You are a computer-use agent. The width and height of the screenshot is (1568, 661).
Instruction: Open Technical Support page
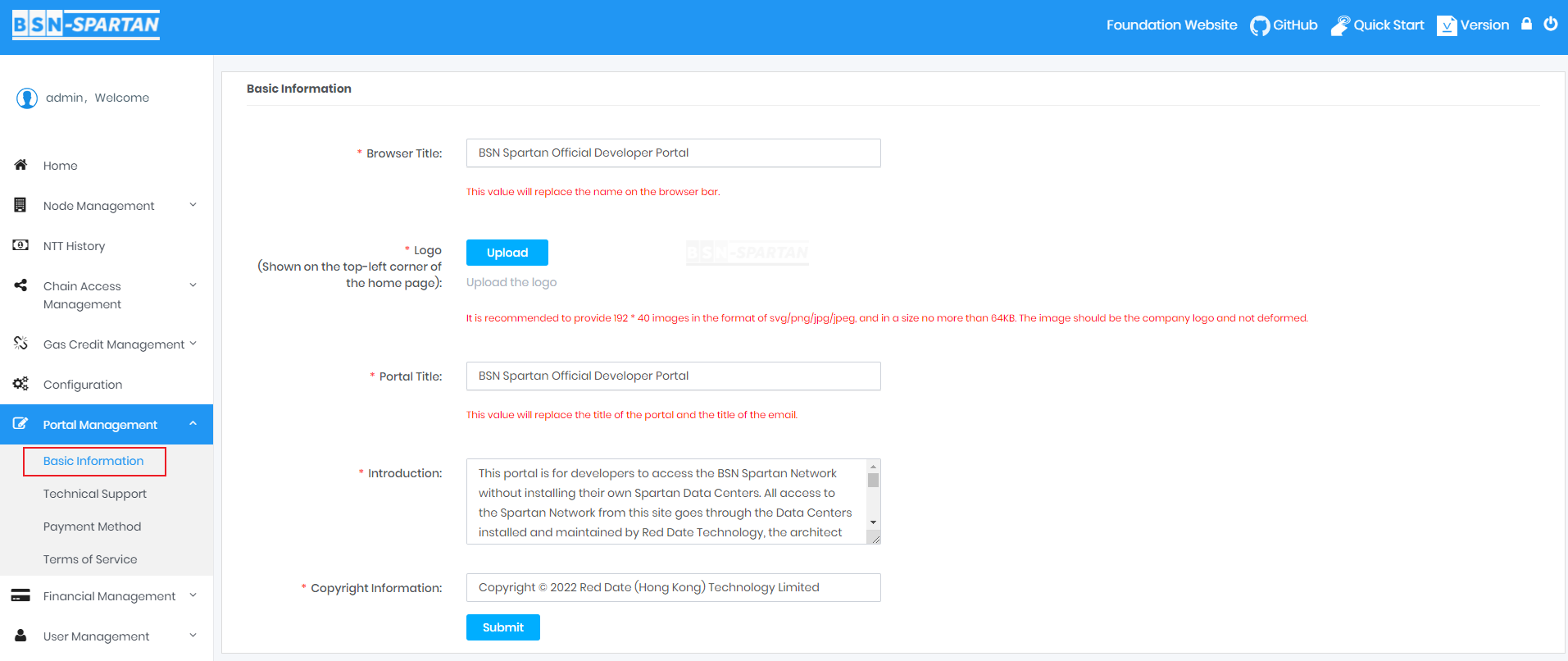tap(95, 494)
